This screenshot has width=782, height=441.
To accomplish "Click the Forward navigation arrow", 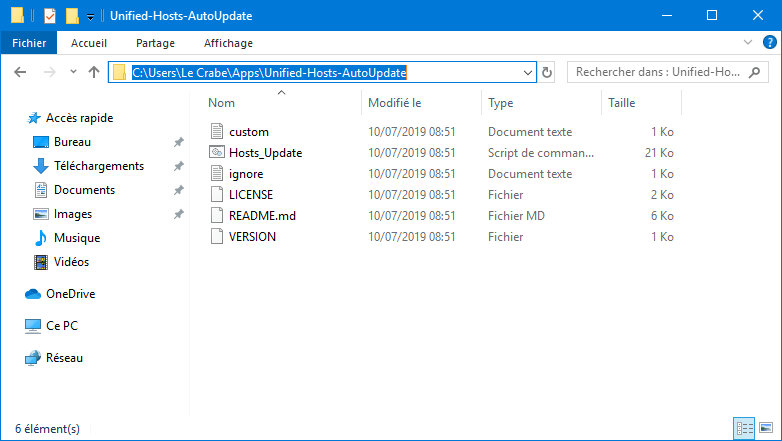I will (49, 72).
